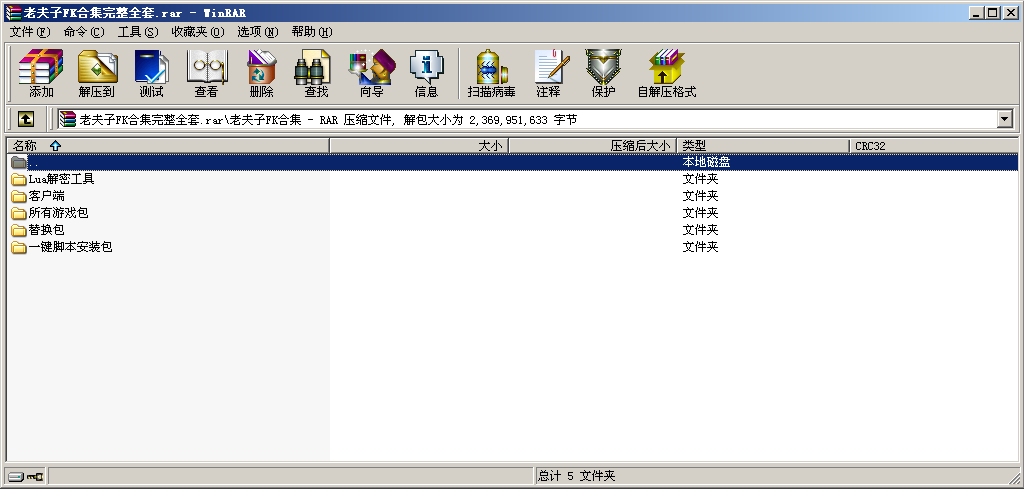Expand the archive path dropdown arrow
The height and width of the screenshot is (489, 1024).
click(1004, 119)
